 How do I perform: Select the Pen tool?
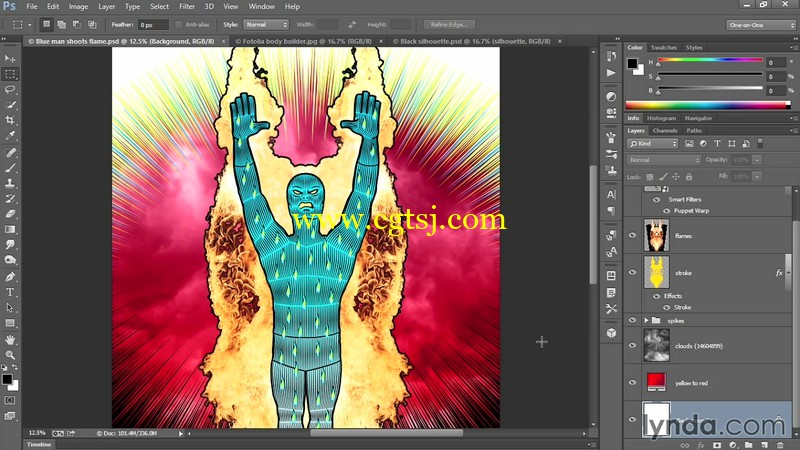pyautogui.click(x=10, y=277)
